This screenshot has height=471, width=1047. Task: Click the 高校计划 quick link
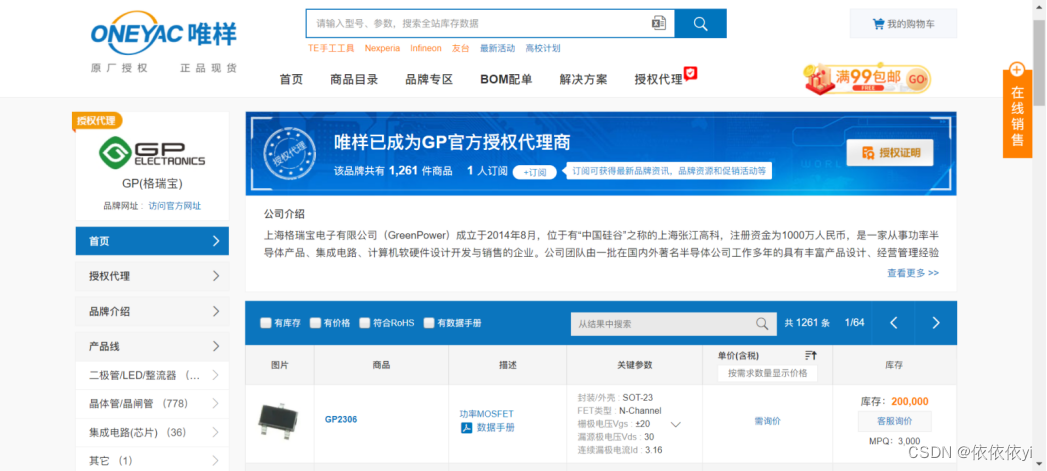coord(543,48)
